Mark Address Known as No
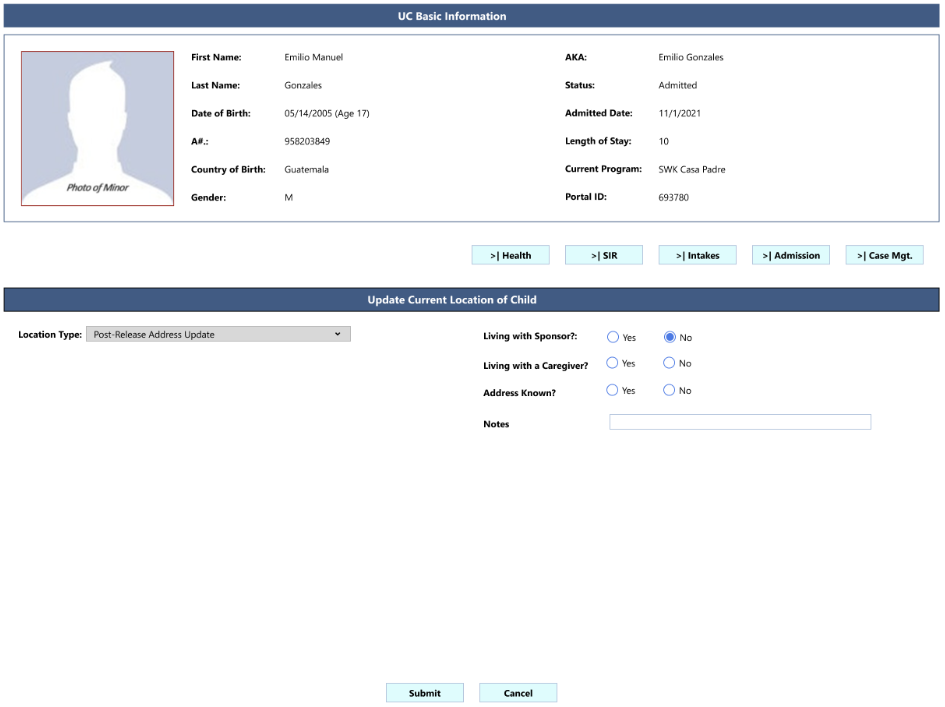The image size is (945, 707). [670, 391]
